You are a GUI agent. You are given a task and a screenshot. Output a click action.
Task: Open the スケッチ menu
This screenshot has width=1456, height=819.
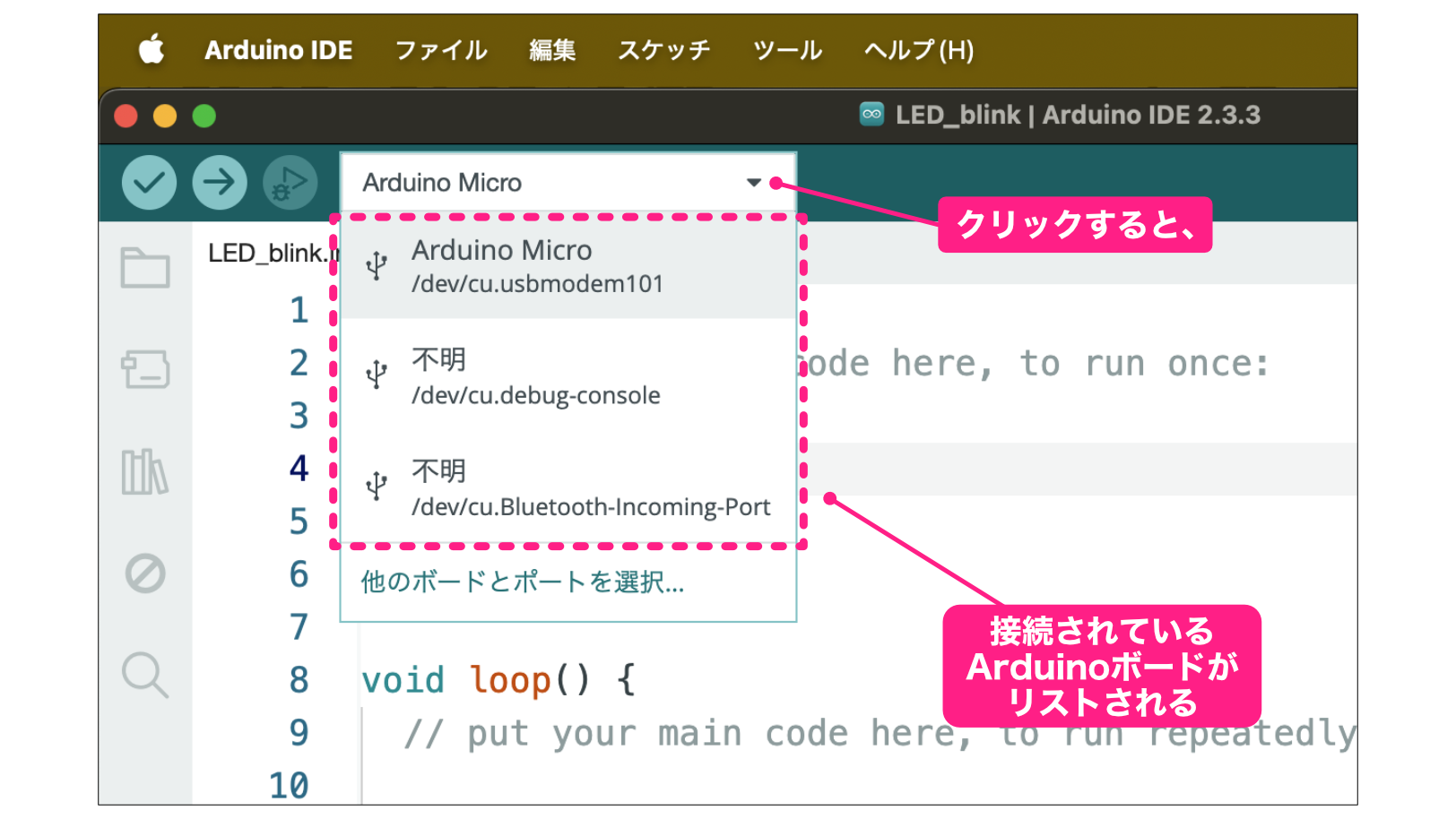click(663, 50)
